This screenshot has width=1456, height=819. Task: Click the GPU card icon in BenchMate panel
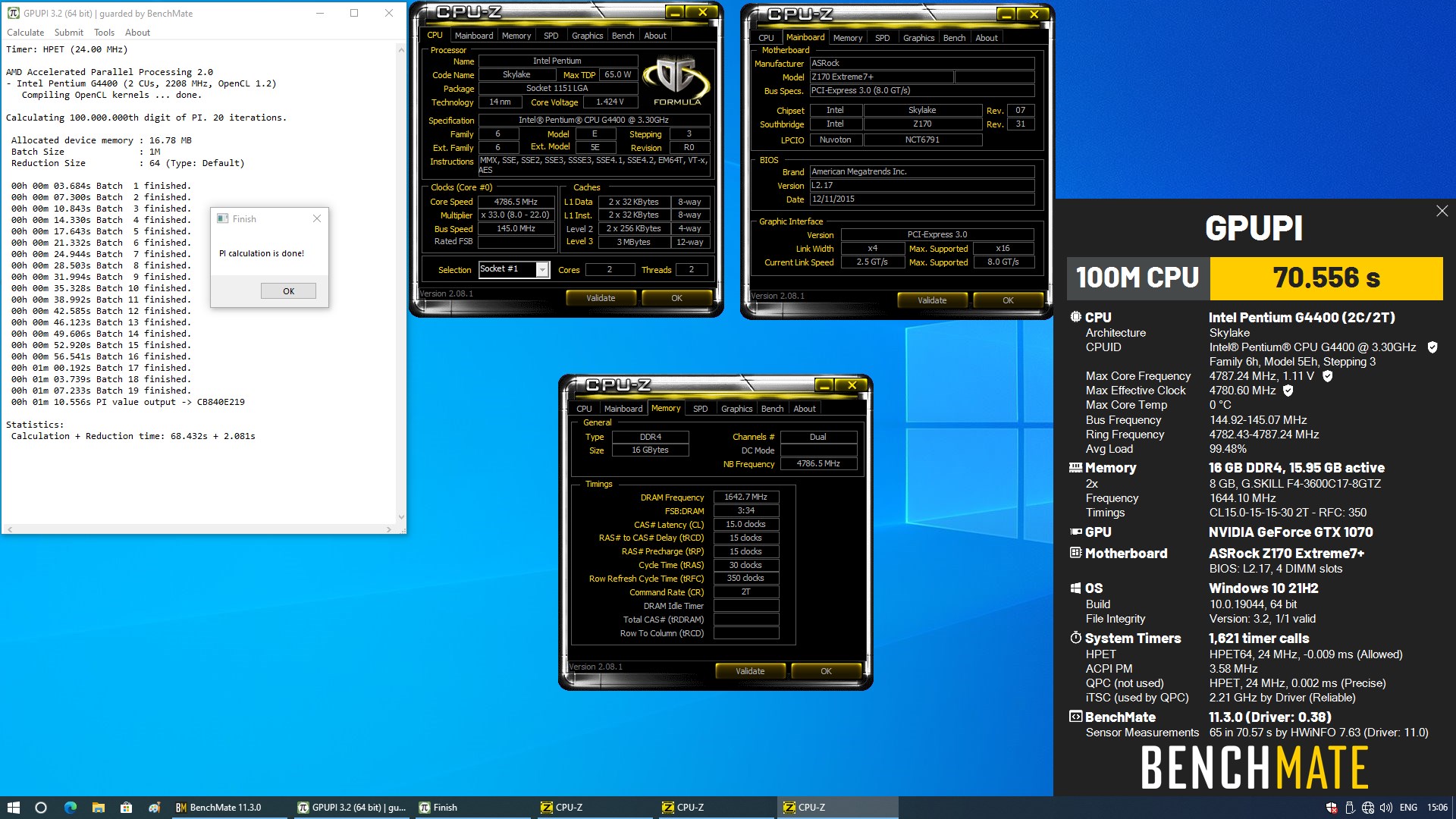pos(1075,532)
